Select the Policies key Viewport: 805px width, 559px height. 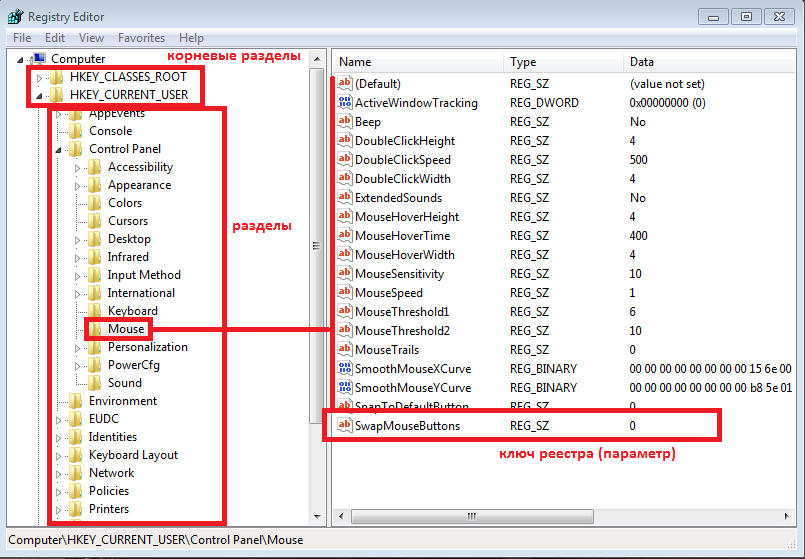coord(109,491)
